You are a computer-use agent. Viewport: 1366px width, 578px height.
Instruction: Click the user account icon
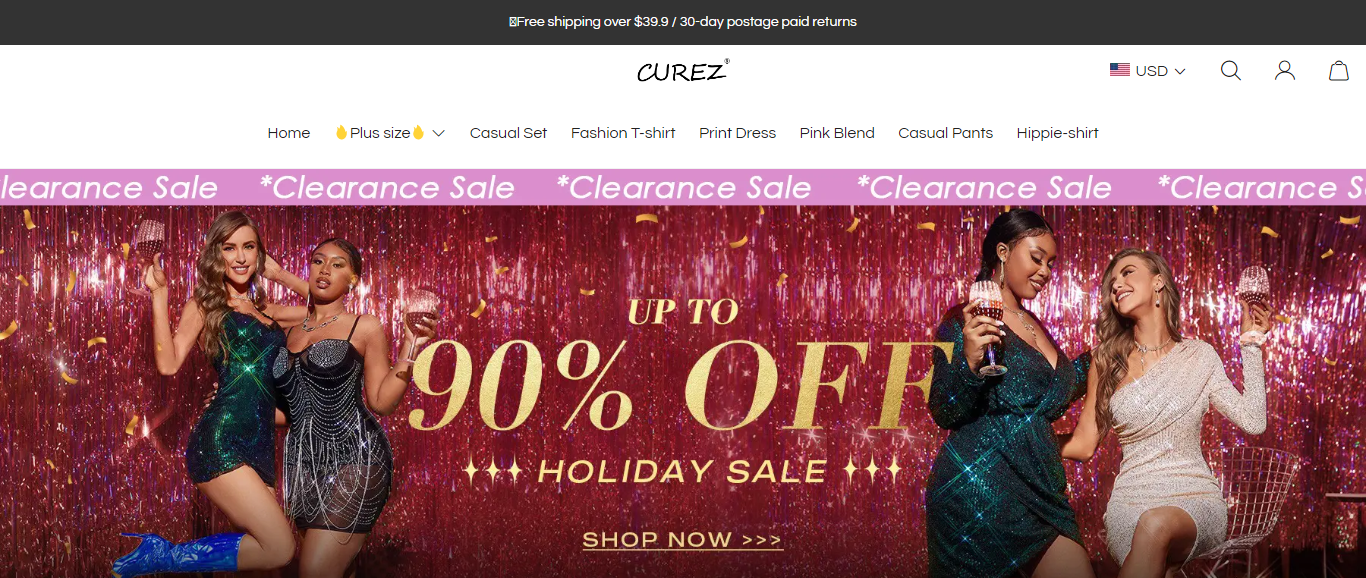pos(1285,71)
